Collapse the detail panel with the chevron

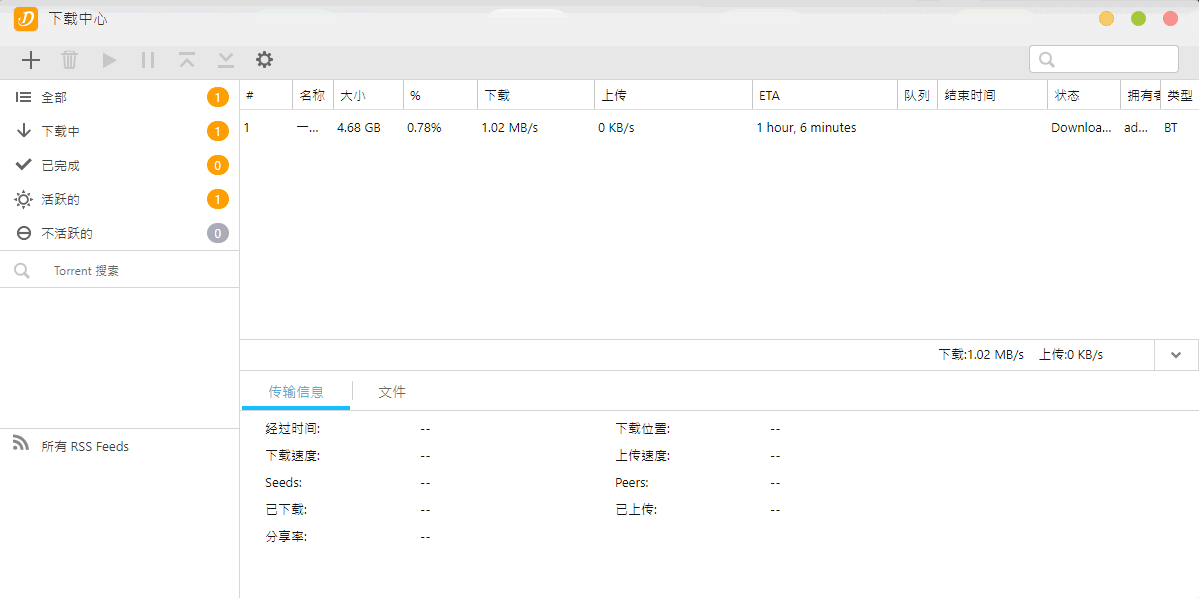point(1176,355)
